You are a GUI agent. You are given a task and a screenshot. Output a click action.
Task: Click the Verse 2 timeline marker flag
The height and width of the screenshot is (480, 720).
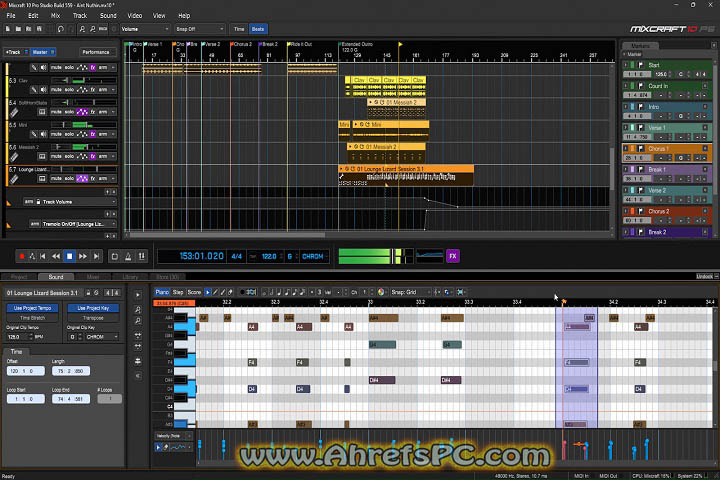click(x=203, y=44)
